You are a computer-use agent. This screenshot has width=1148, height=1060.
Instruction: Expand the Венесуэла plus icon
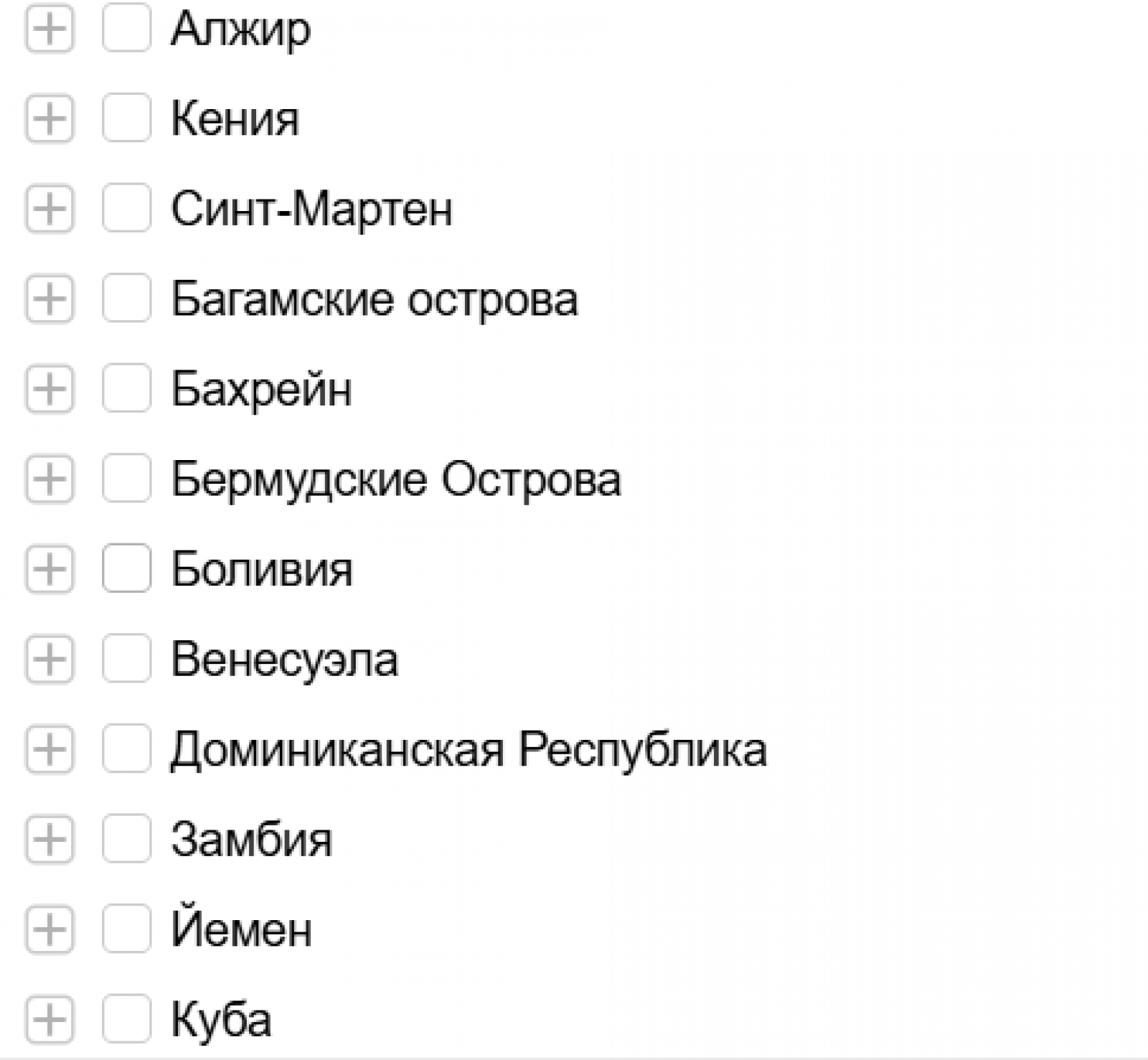click(50, 659)
